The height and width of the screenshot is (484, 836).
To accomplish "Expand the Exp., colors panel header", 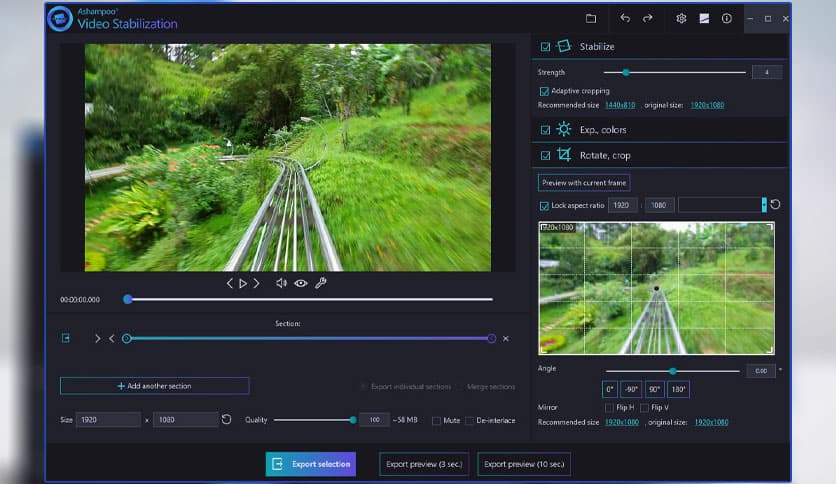I will tap(660, 130).
